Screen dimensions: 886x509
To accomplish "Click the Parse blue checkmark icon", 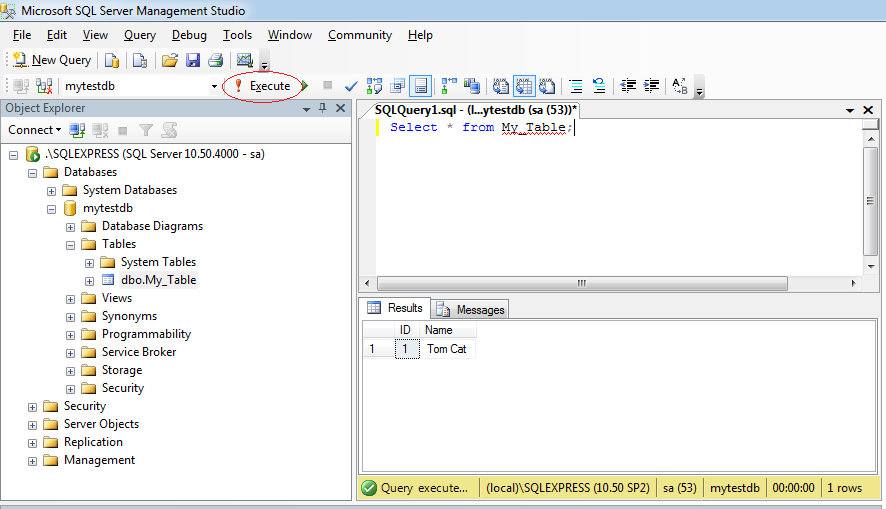I will 351,86.
